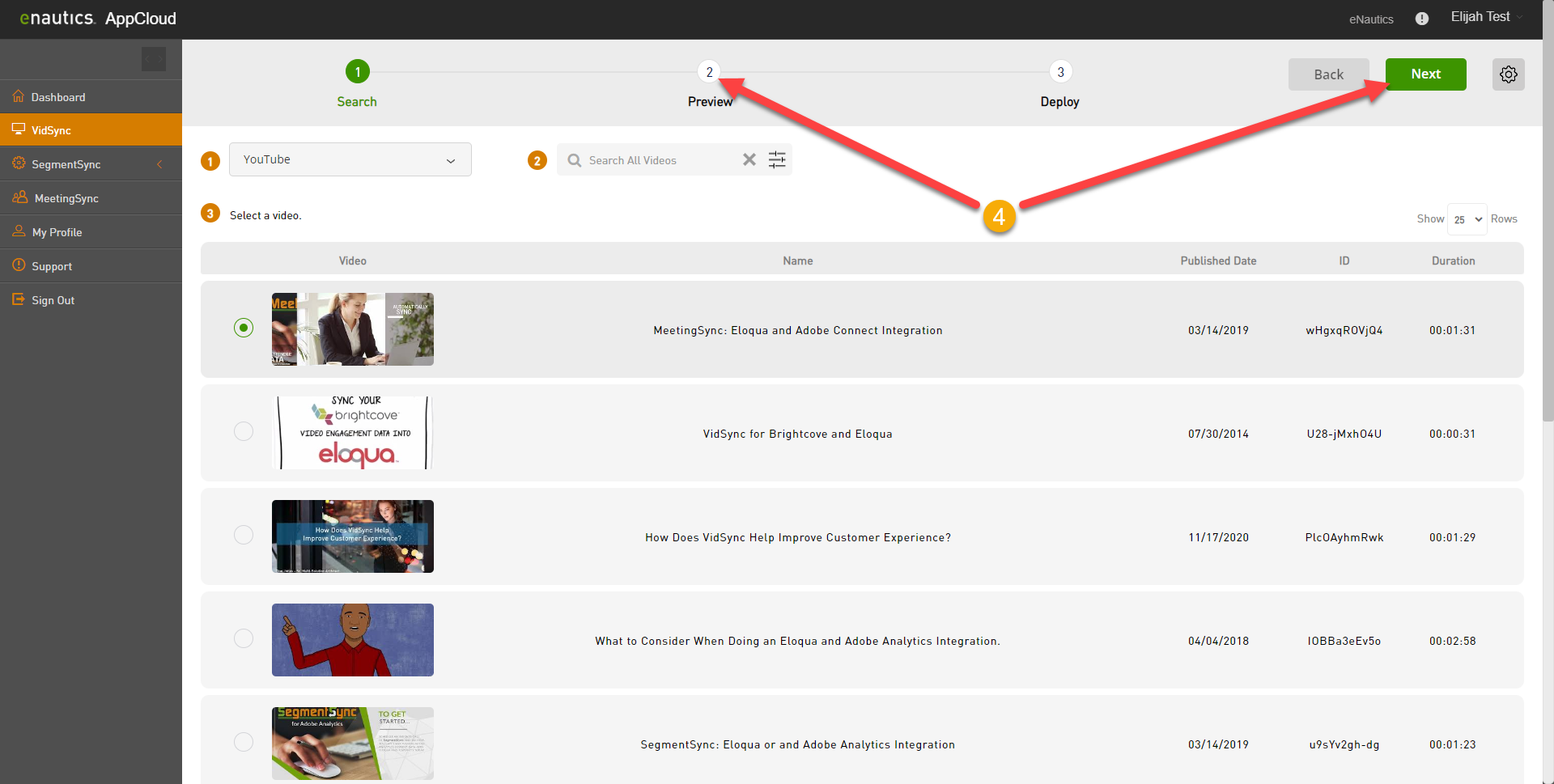1554x784 pixels.
Task: Go to Dashboard in sidebar
Action: pos(91,96)
